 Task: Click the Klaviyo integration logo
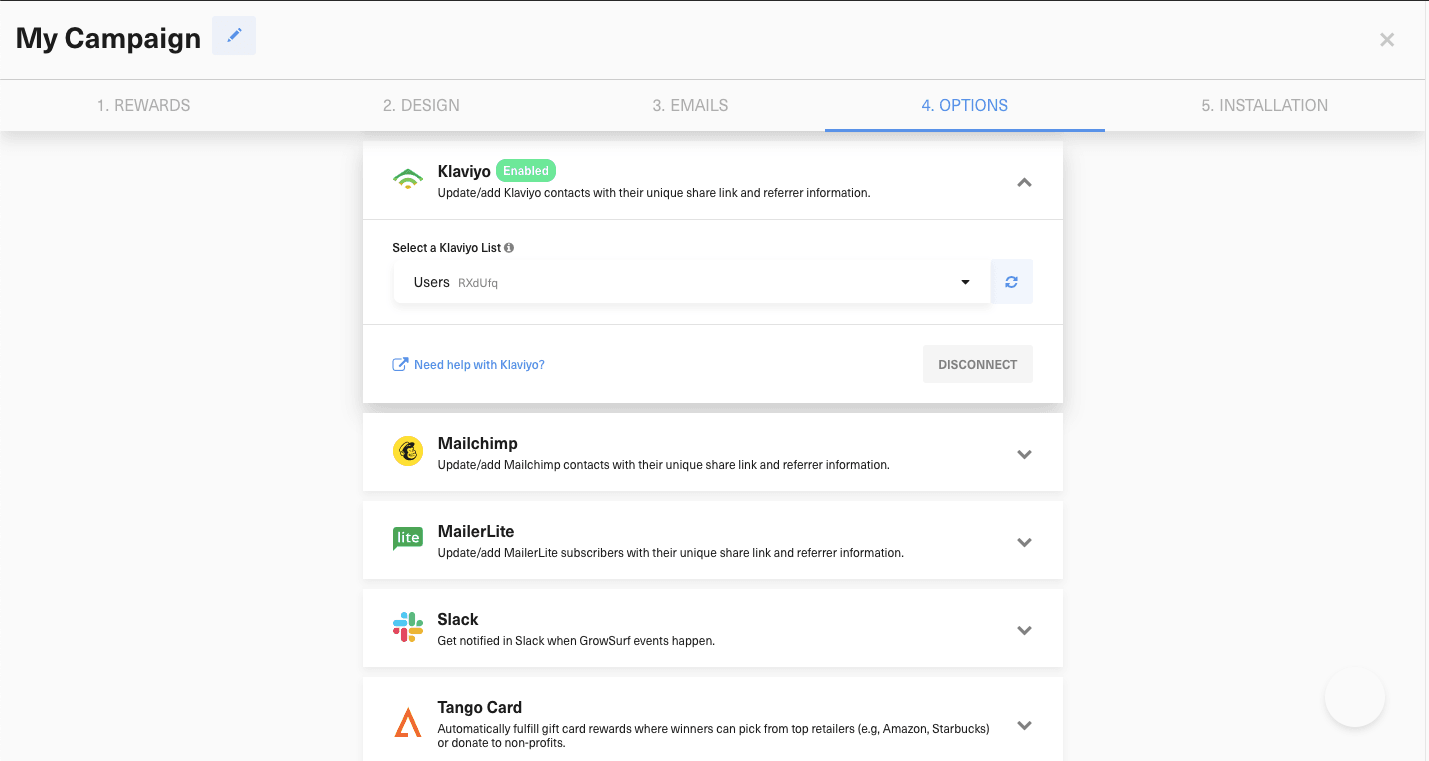408,178
